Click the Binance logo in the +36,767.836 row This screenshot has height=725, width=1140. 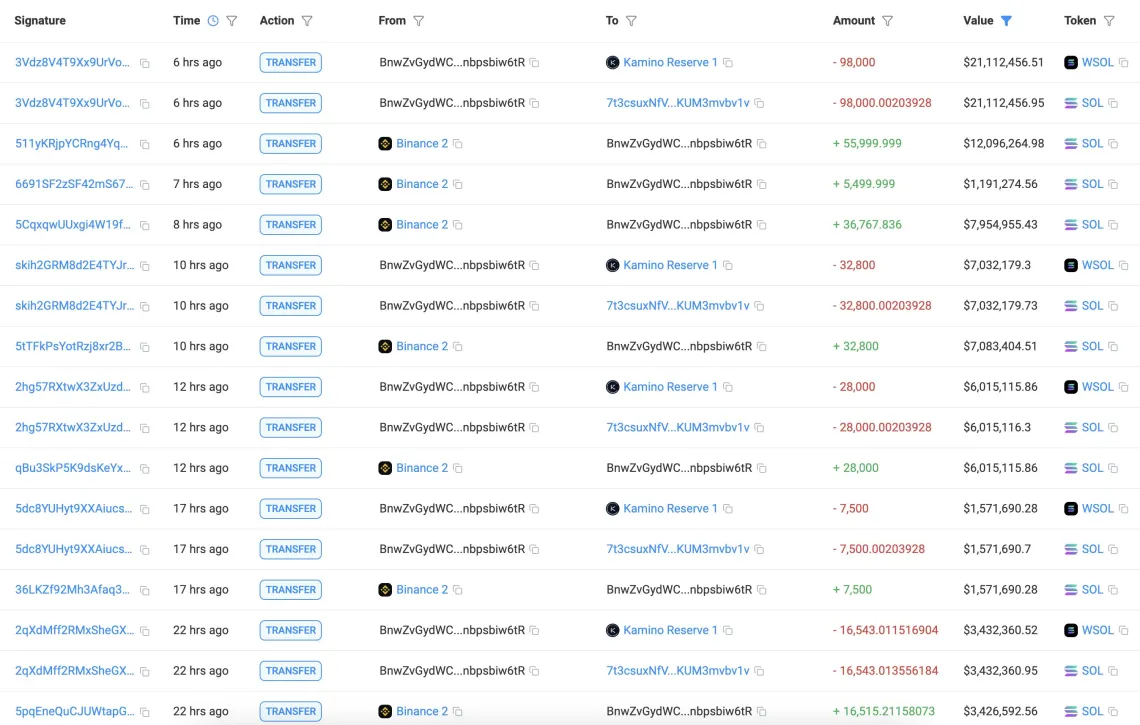[x=385, y=225]
